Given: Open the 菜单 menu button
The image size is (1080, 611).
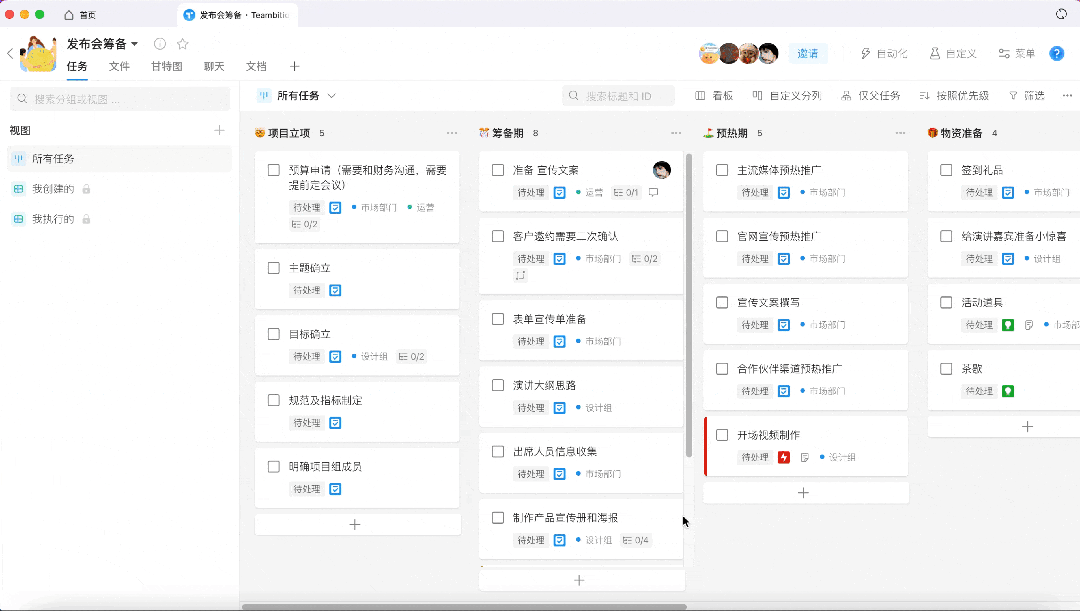Looking at the screenshot, I should 1017,53.
